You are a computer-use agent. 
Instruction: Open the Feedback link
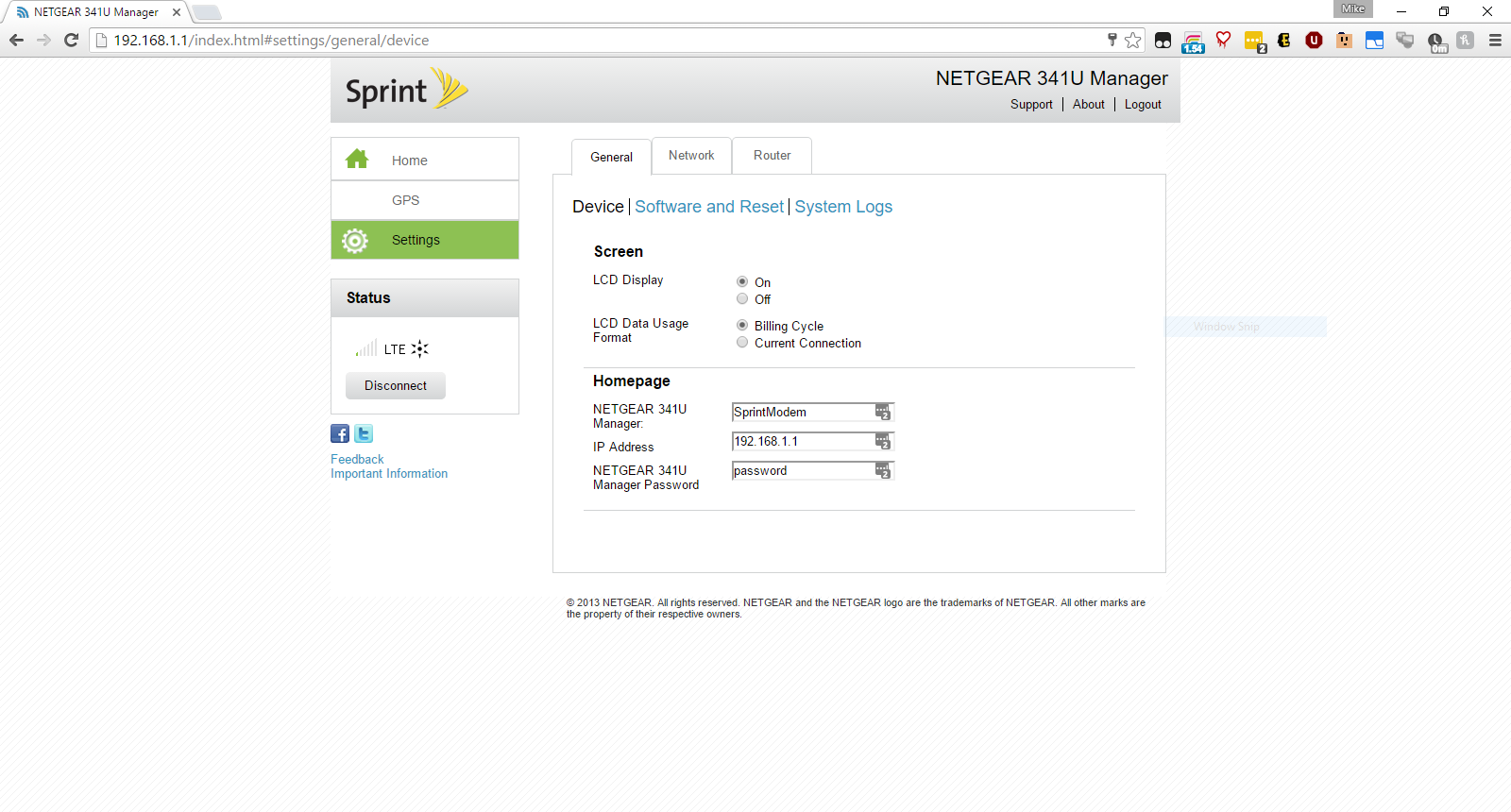(x=357, y=459)
